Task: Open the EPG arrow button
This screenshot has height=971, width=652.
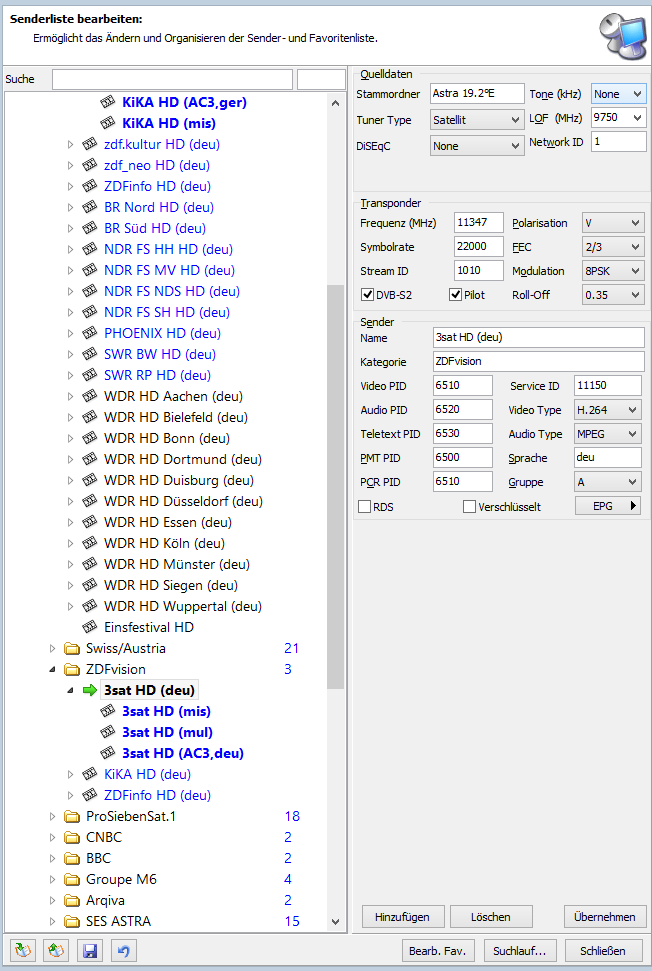Action: [x=608, y=506]
